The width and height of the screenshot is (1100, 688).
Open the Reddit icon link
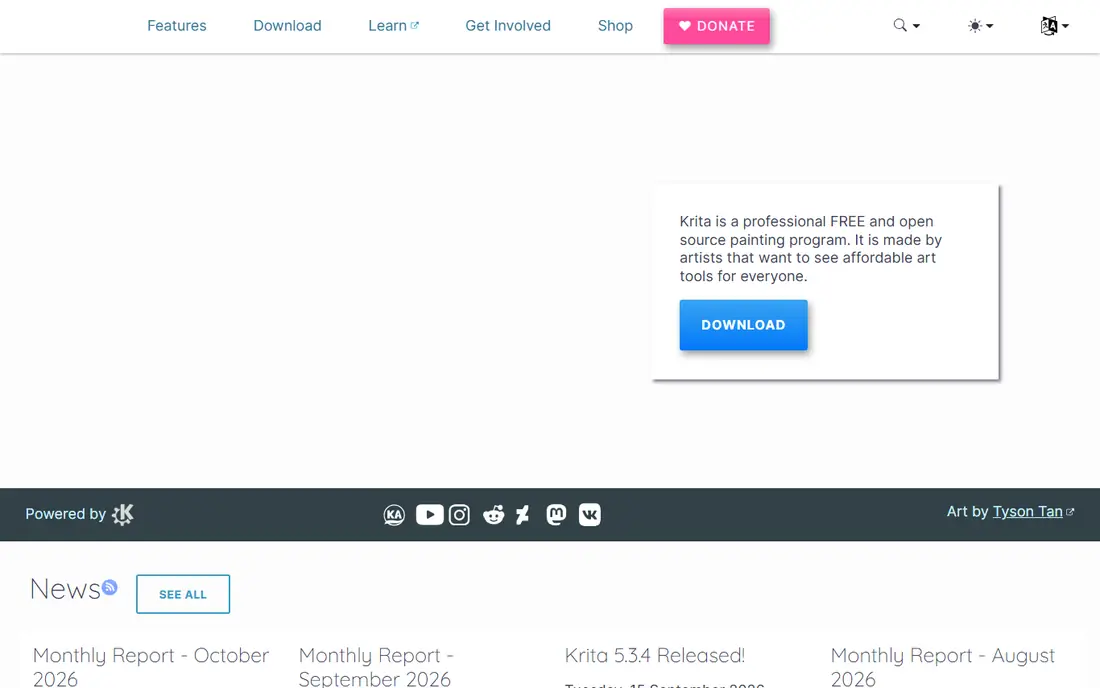(493, 515)
